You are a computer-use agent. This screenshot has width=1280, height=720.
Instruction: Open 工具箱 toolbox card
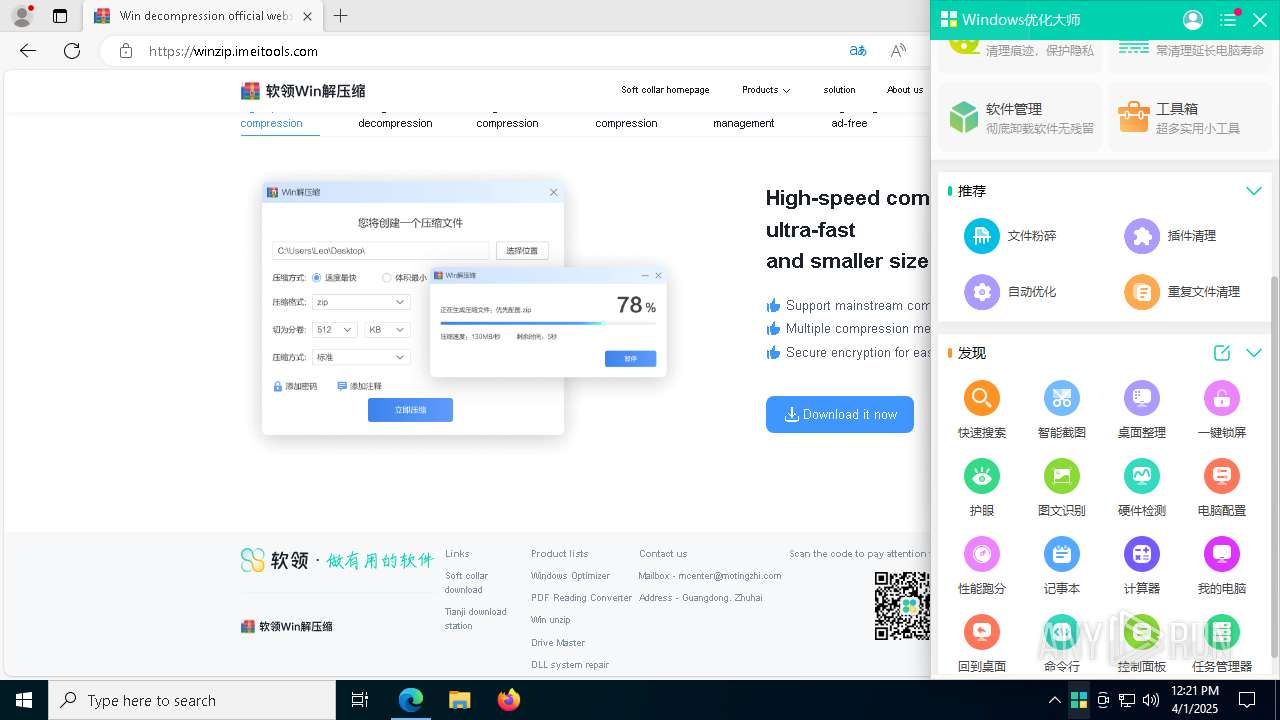1192,117
